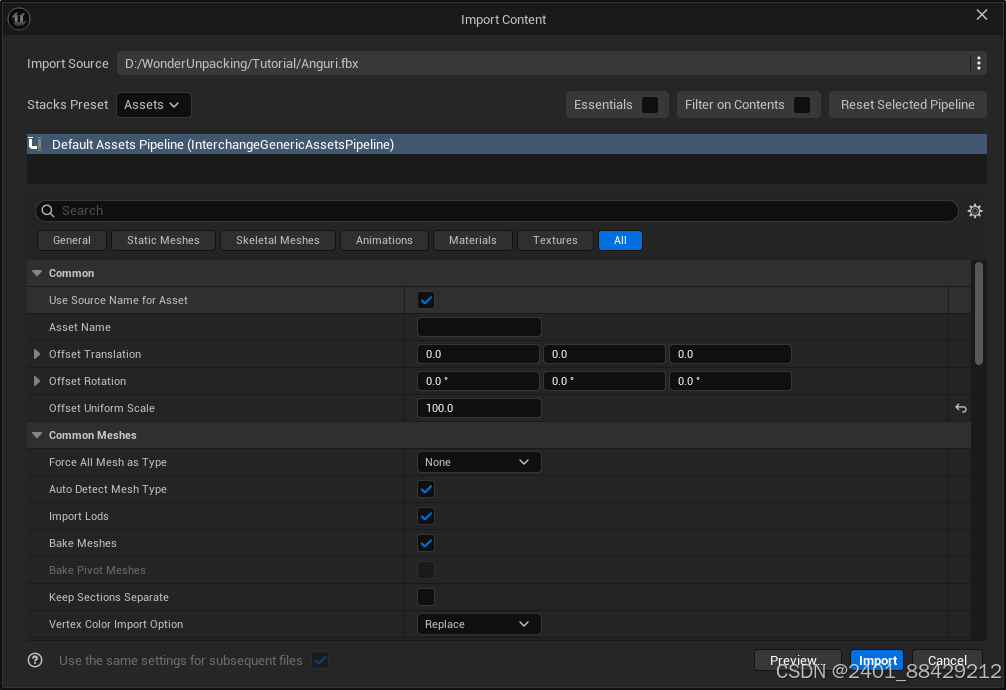1006x690 pixels.
Task: Switch to the Animations tab
Action: click(384, 240)
